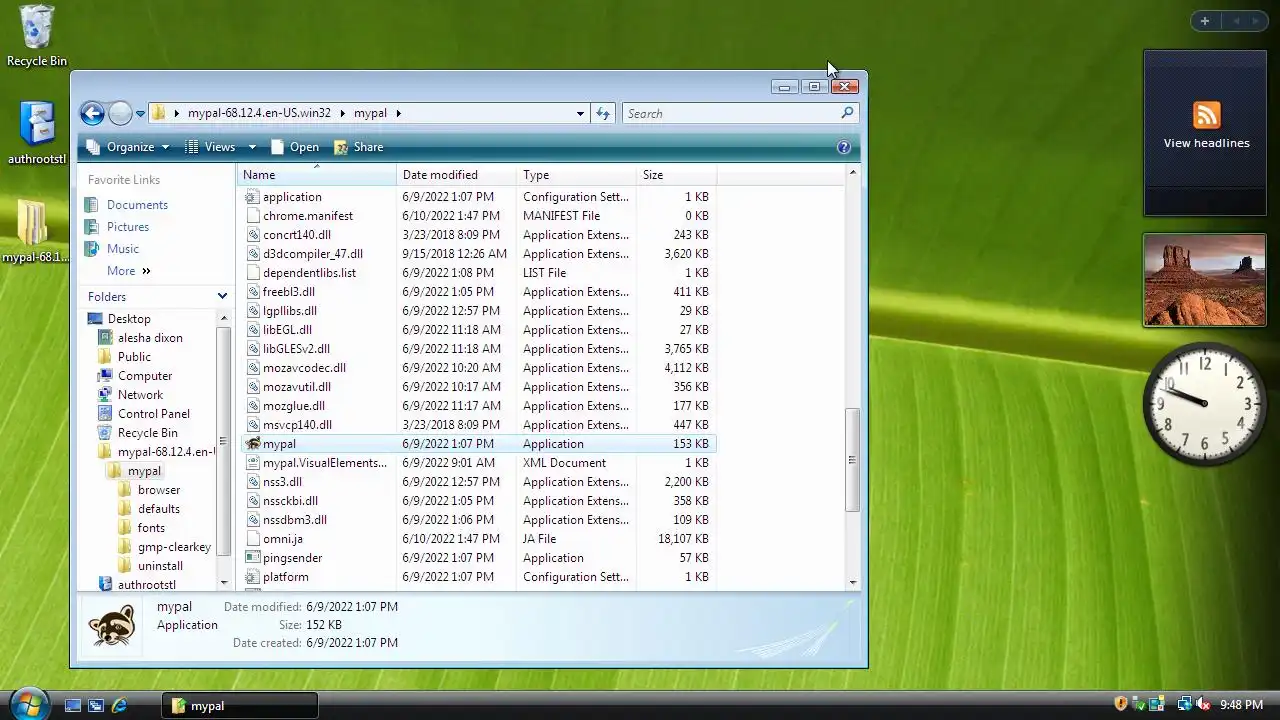Click the plus button to add gadgets
The width and height of the screenshot is (1280, 720).
1205,21
